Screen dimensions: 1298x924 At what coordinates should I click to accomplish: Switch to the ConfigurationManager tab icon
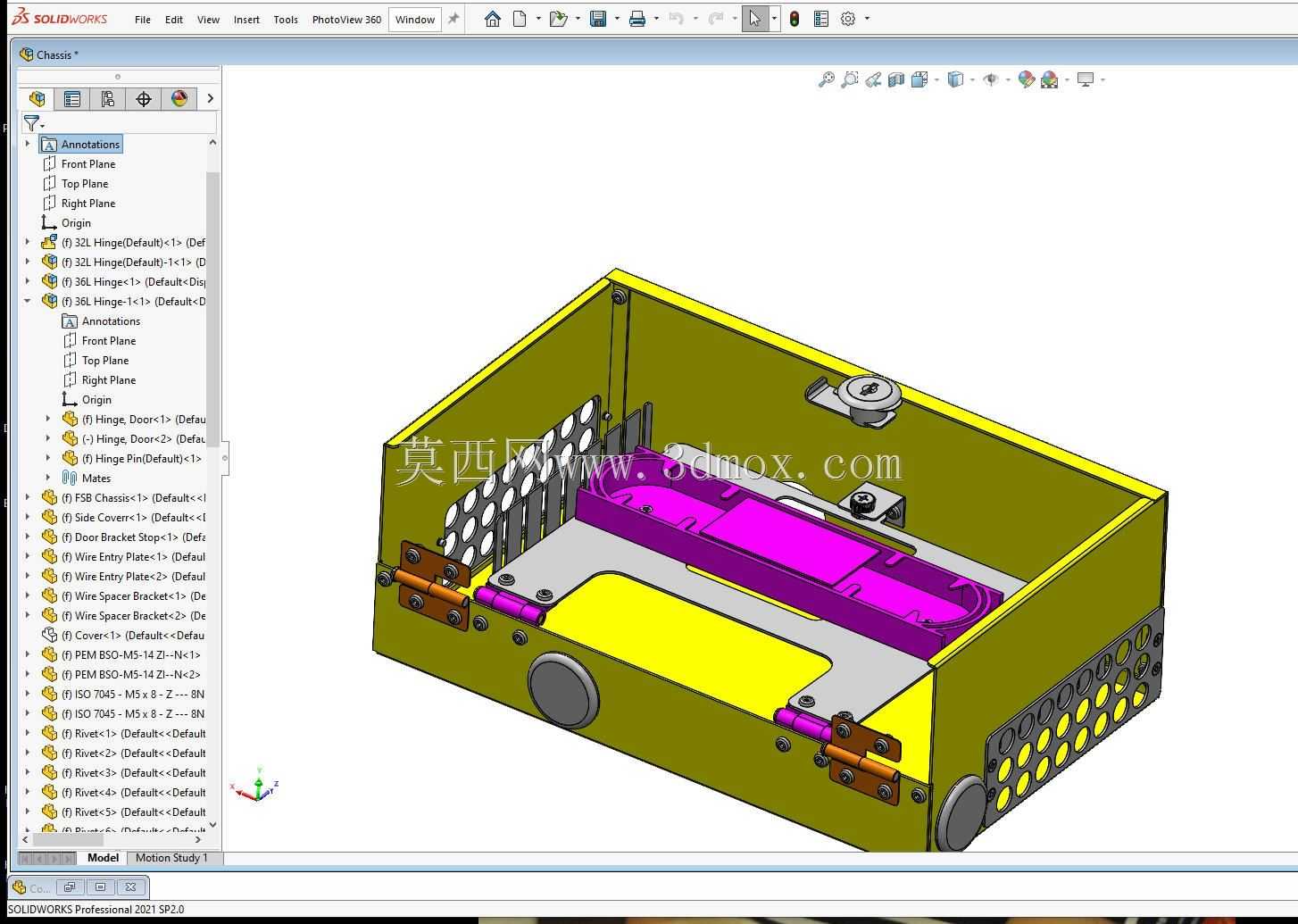(108, 98)
